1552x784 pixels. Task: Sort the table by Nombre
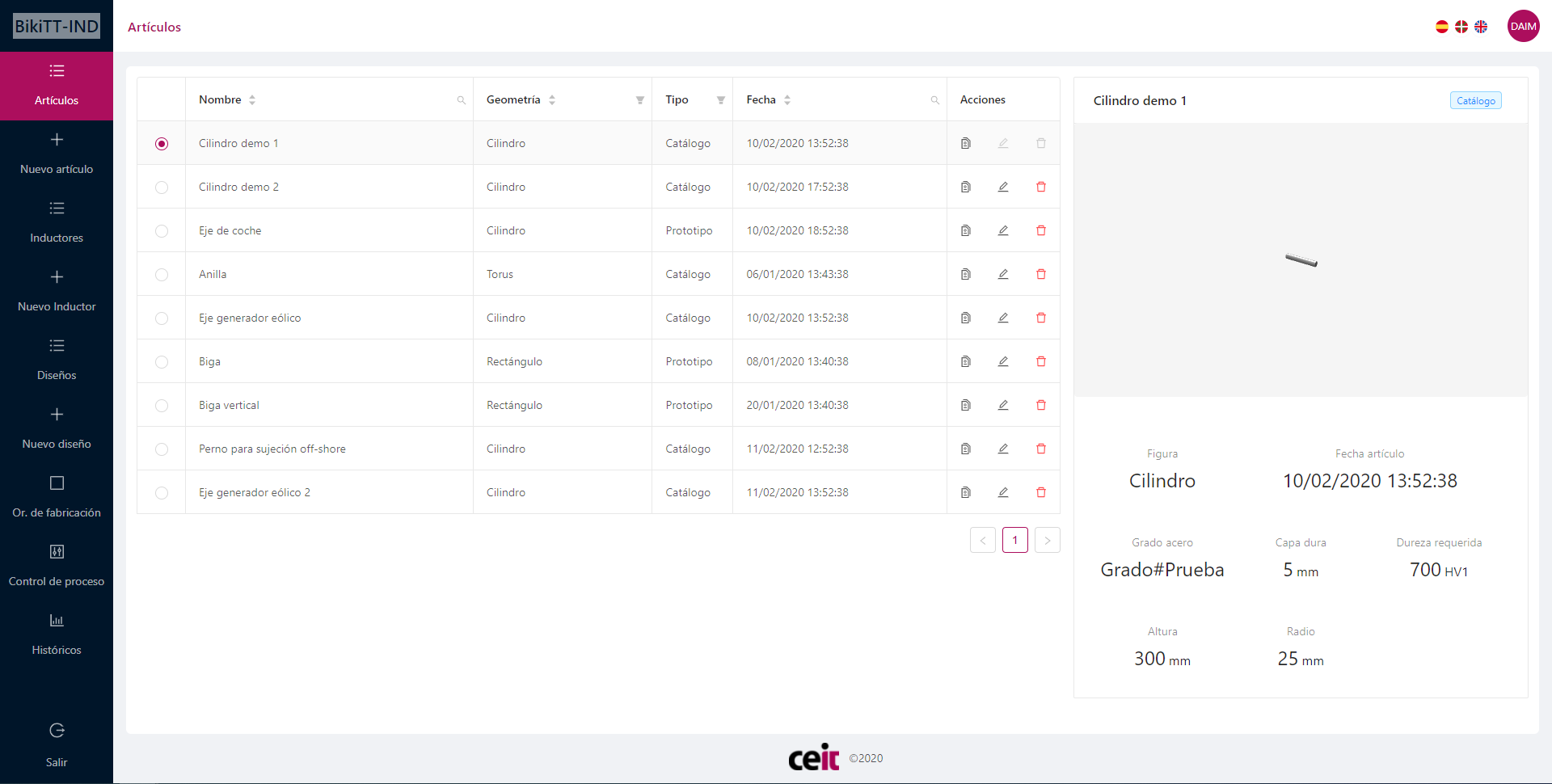252,100
